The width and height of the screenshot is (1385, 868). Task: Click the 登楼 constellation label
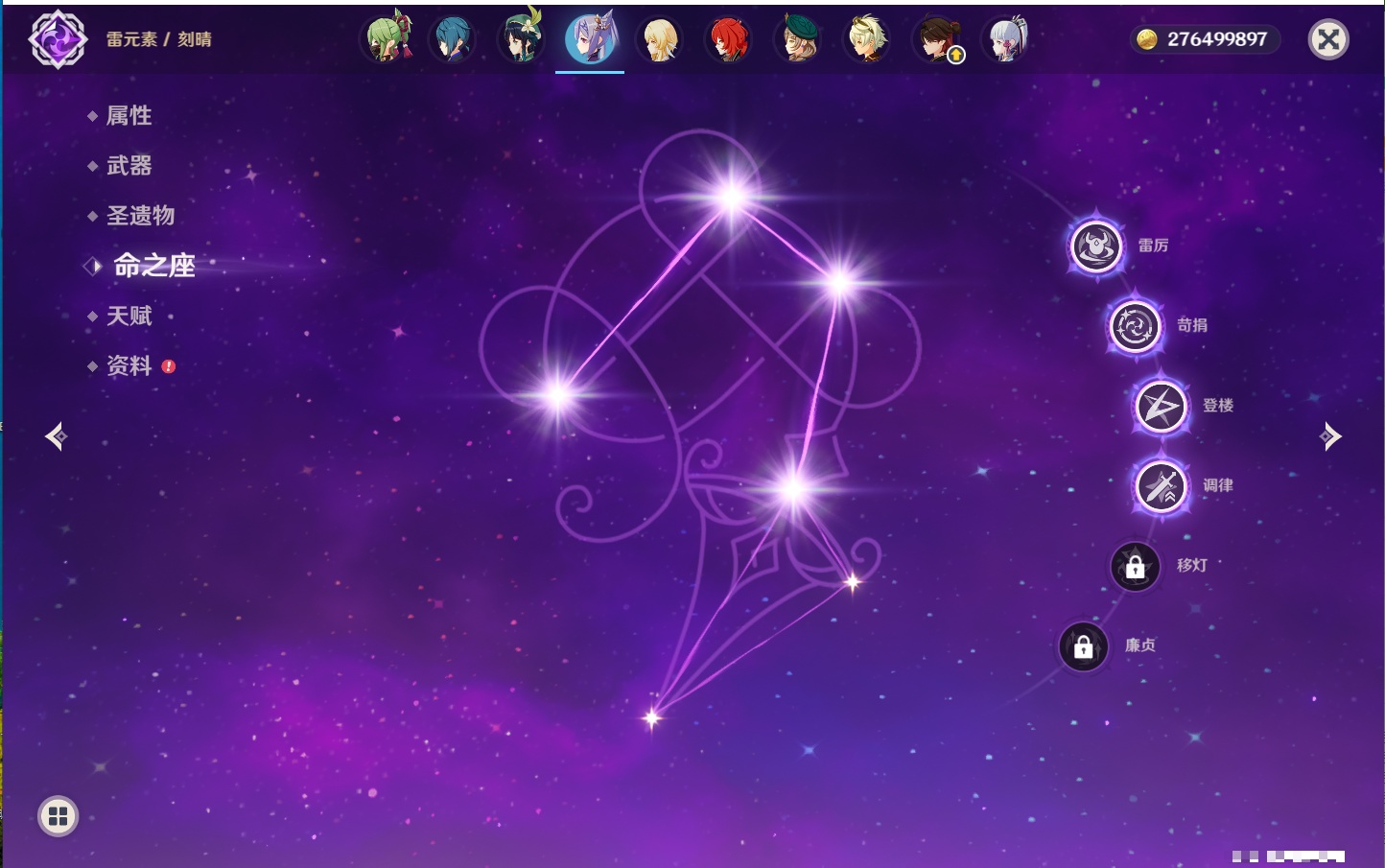click(1218, 406)
